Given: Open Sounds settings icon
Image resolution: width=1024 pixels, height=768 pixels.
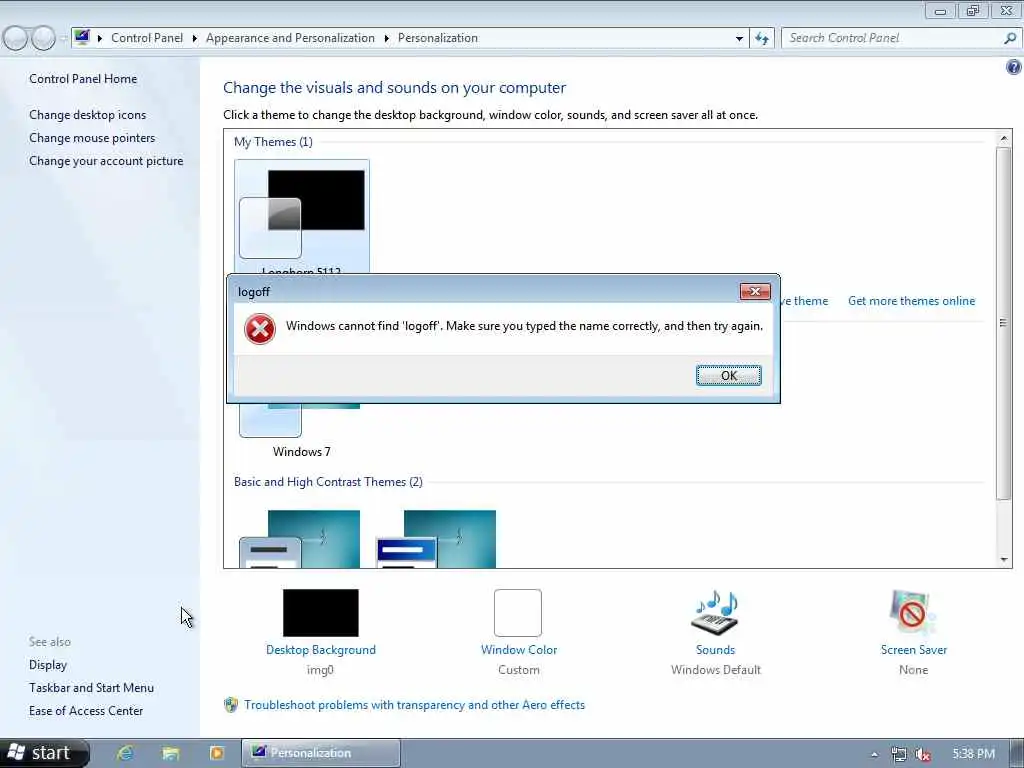Looking at the screenshot, I should [715, 613].
